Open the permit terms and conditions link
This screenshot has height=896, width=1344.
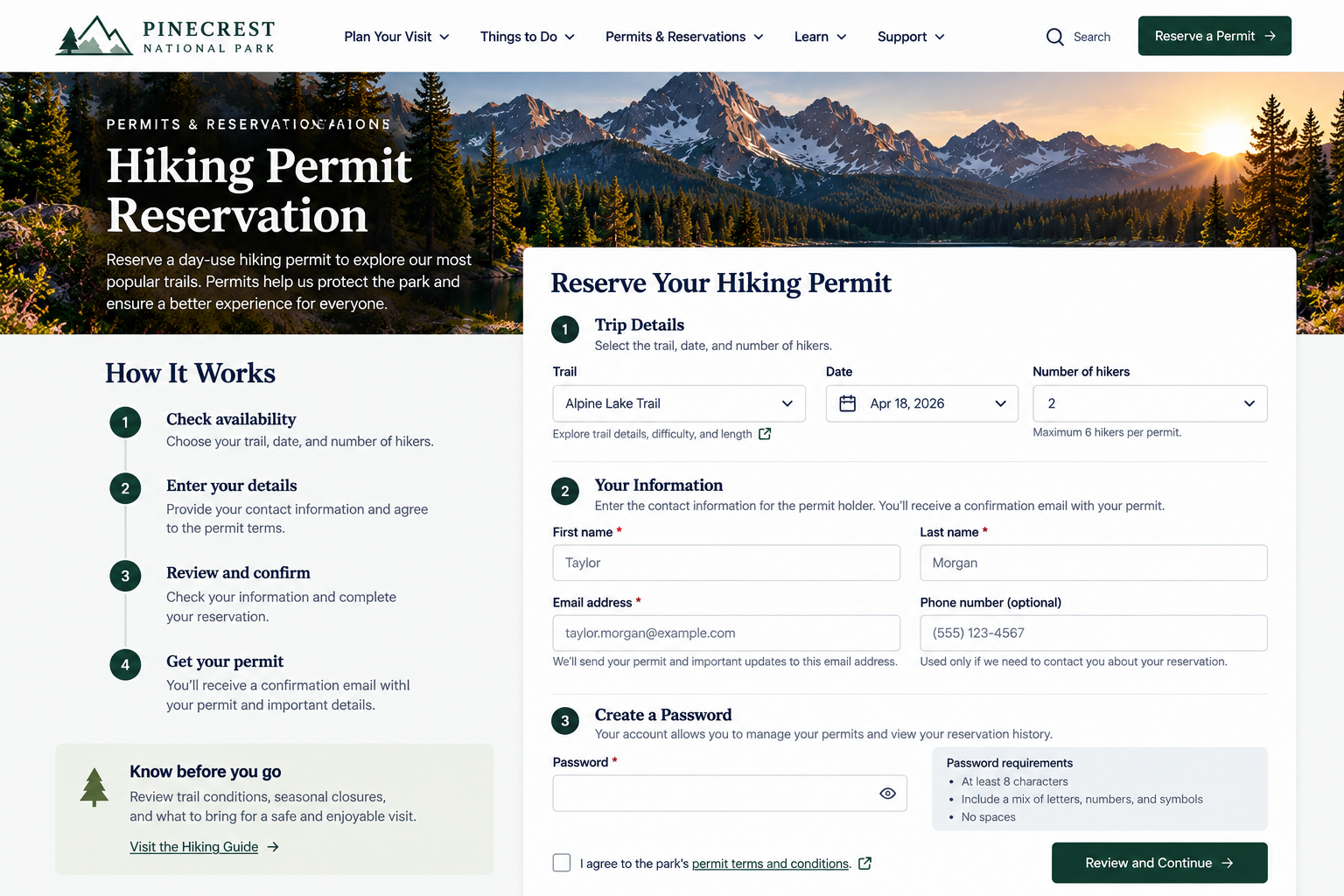click(x=770, y=864)
